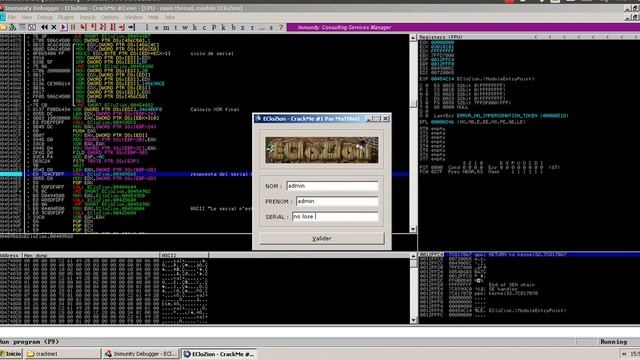Click Go to address arrow icon
The width and height of the screenshot is (640, 360).
pyautogui.click(x=132, y=27)
